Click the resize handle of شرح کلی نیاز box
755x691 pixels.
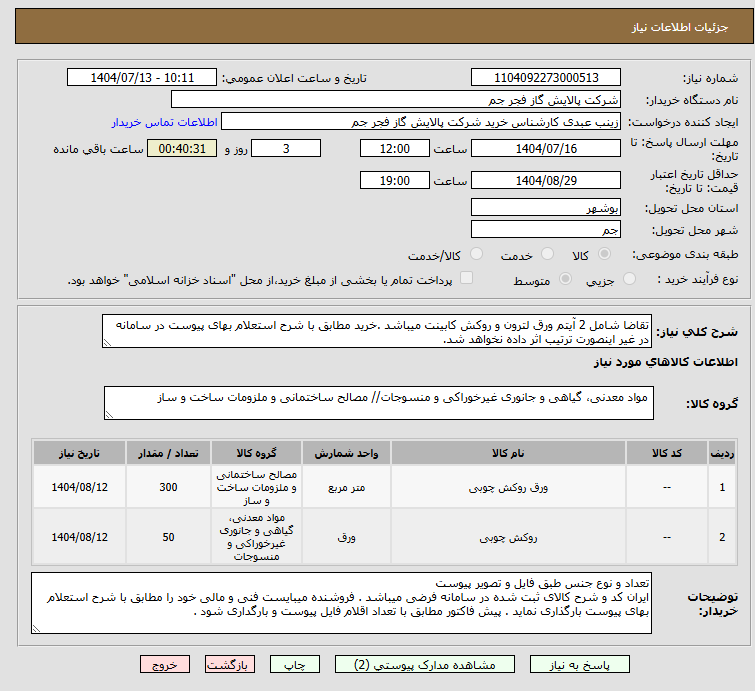tap(107, 343)
